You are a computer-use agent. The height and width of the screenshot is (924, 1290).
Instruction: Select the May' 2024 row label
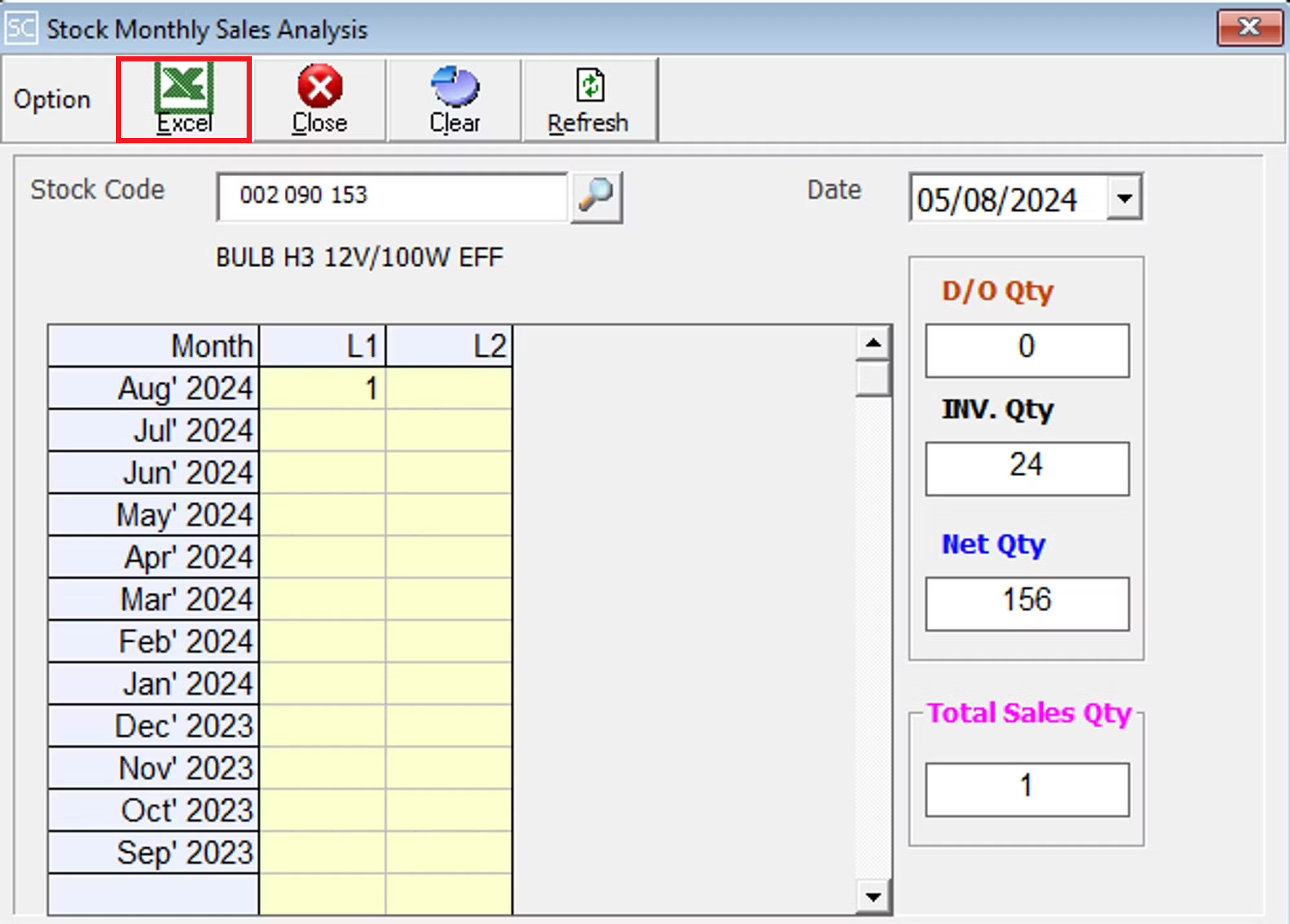[153, 514]
